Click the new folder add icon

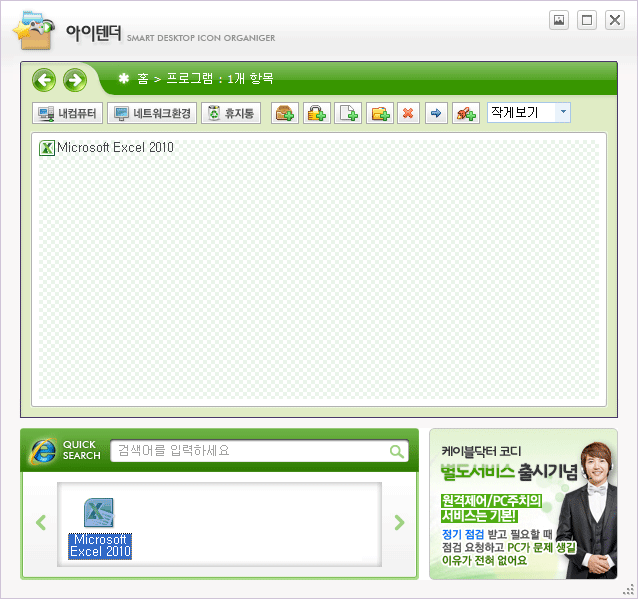point(379,114)
